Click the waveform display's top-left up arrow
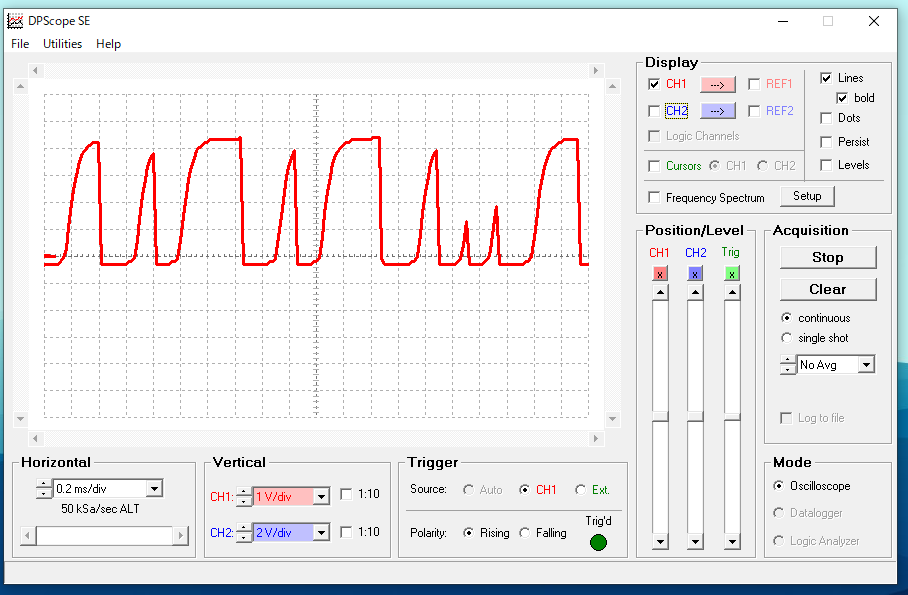Screen dimensions: 908x595 coord(21,87)
